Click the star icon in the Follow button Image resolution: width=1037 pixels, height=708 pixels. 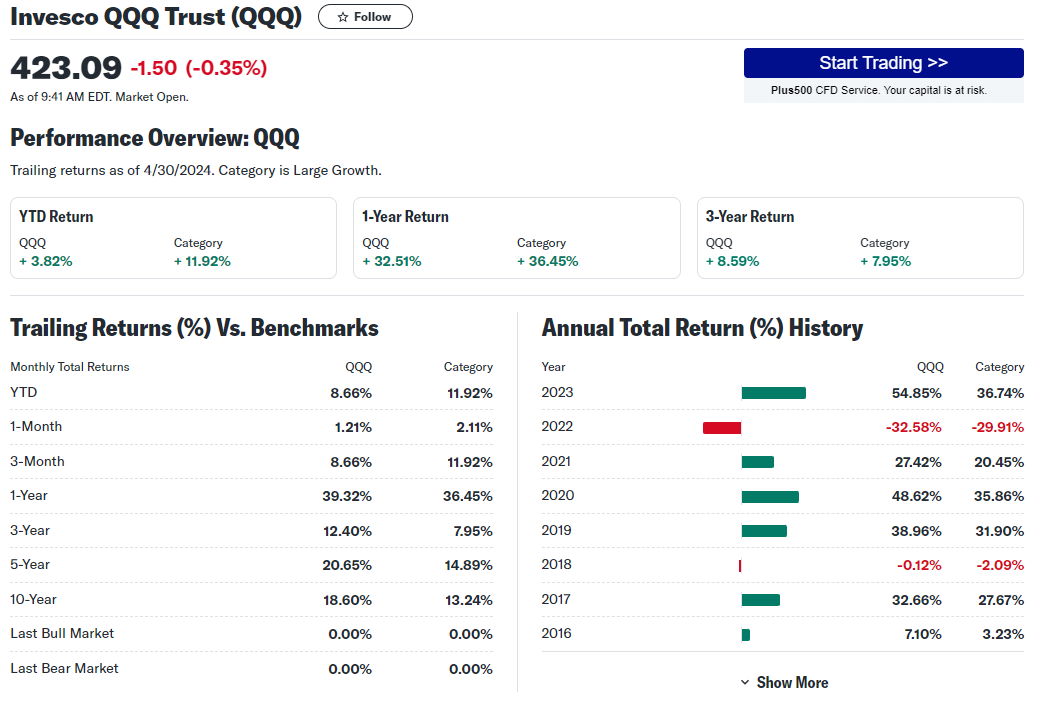[343, 17]
